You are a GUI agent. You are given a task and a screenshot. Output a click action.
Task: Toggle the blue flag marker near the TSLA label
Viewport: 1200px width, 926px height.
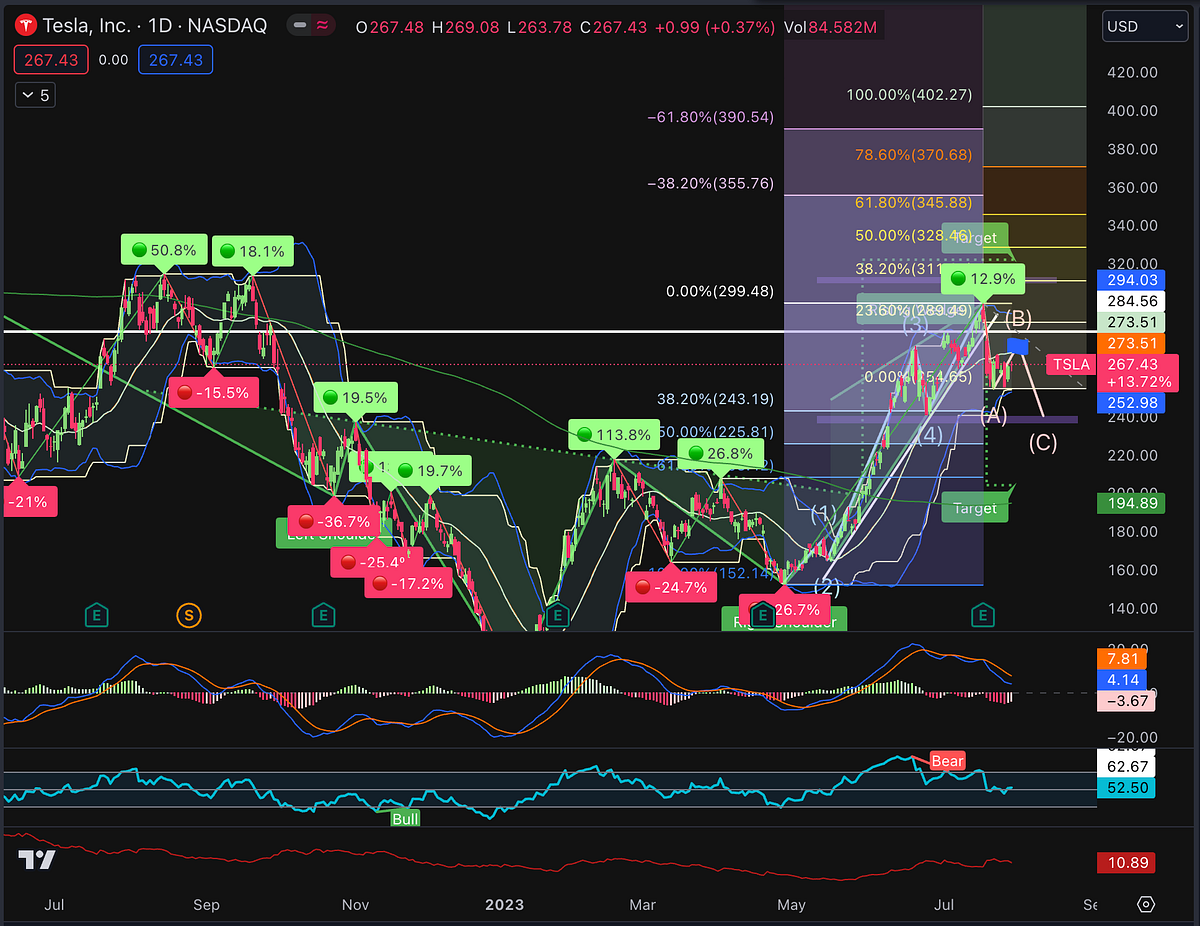click(1016, 345)
